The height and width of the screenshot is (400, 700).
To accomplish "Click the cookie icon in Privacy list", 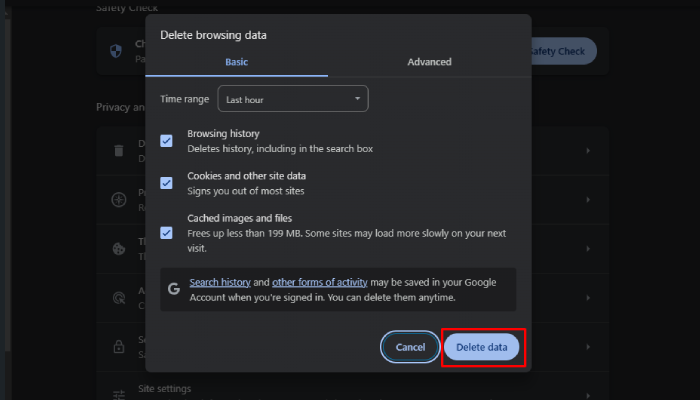I will [119, 249].
